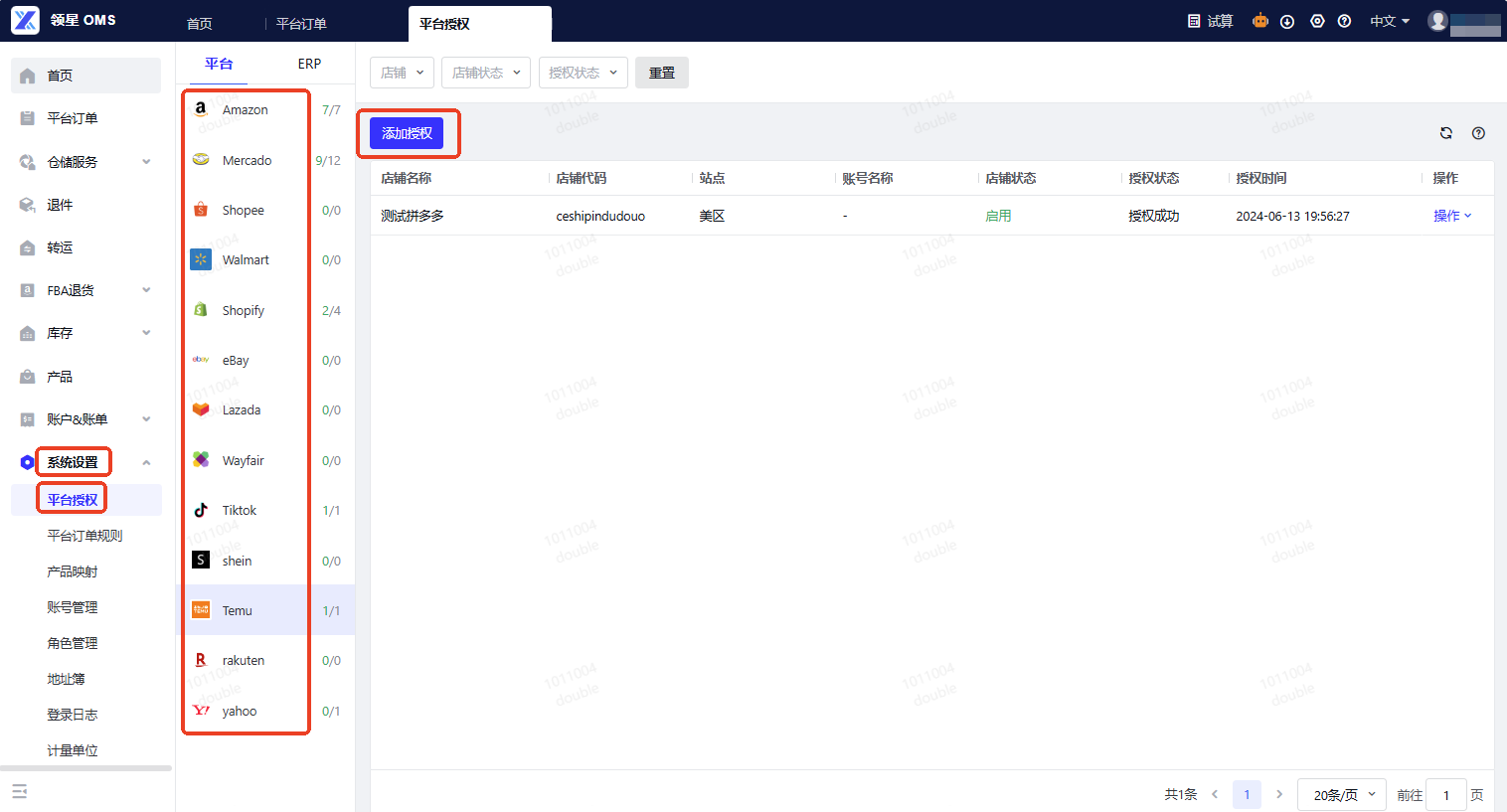The height and width of the screenshot is (812, 1507).
Task: Click the 首页 house icon in sidebar
Action: coord(28,76)
